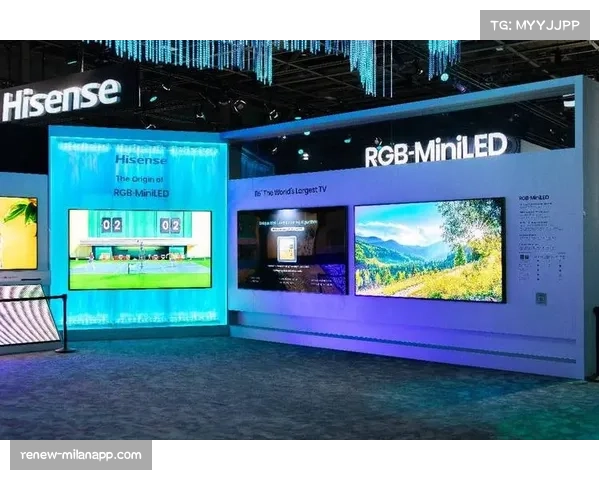Open the mountain landscape TV screen
Screen dimensions: 600x480
[429, 249]
